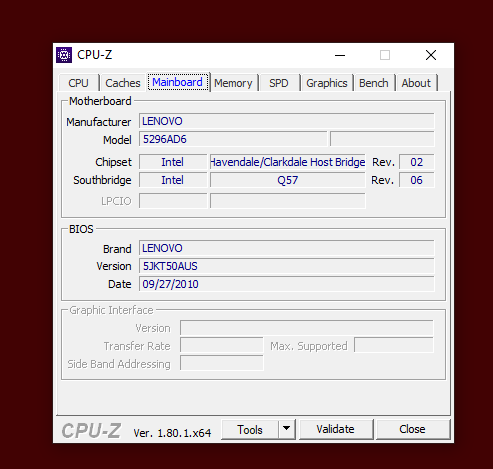Click the first empty LPCIO field

[173, 201]
